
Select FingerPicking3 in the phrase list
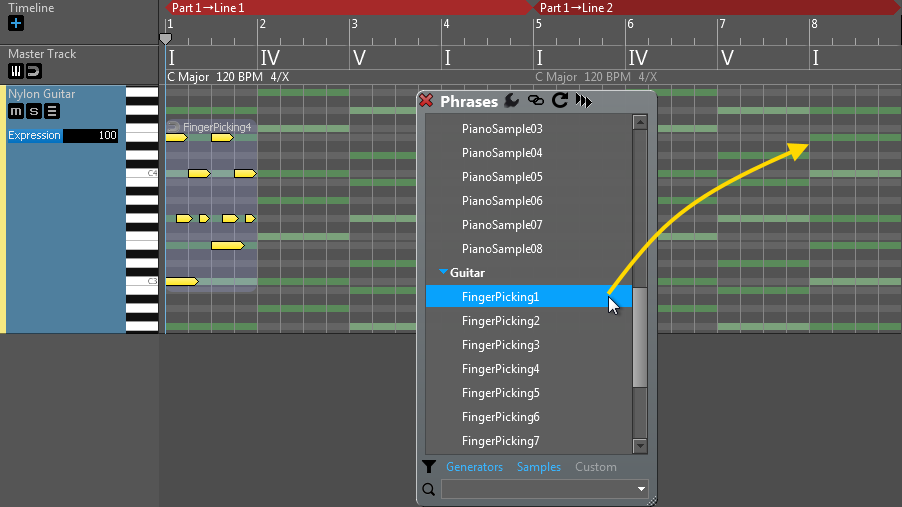click(500, 345)
